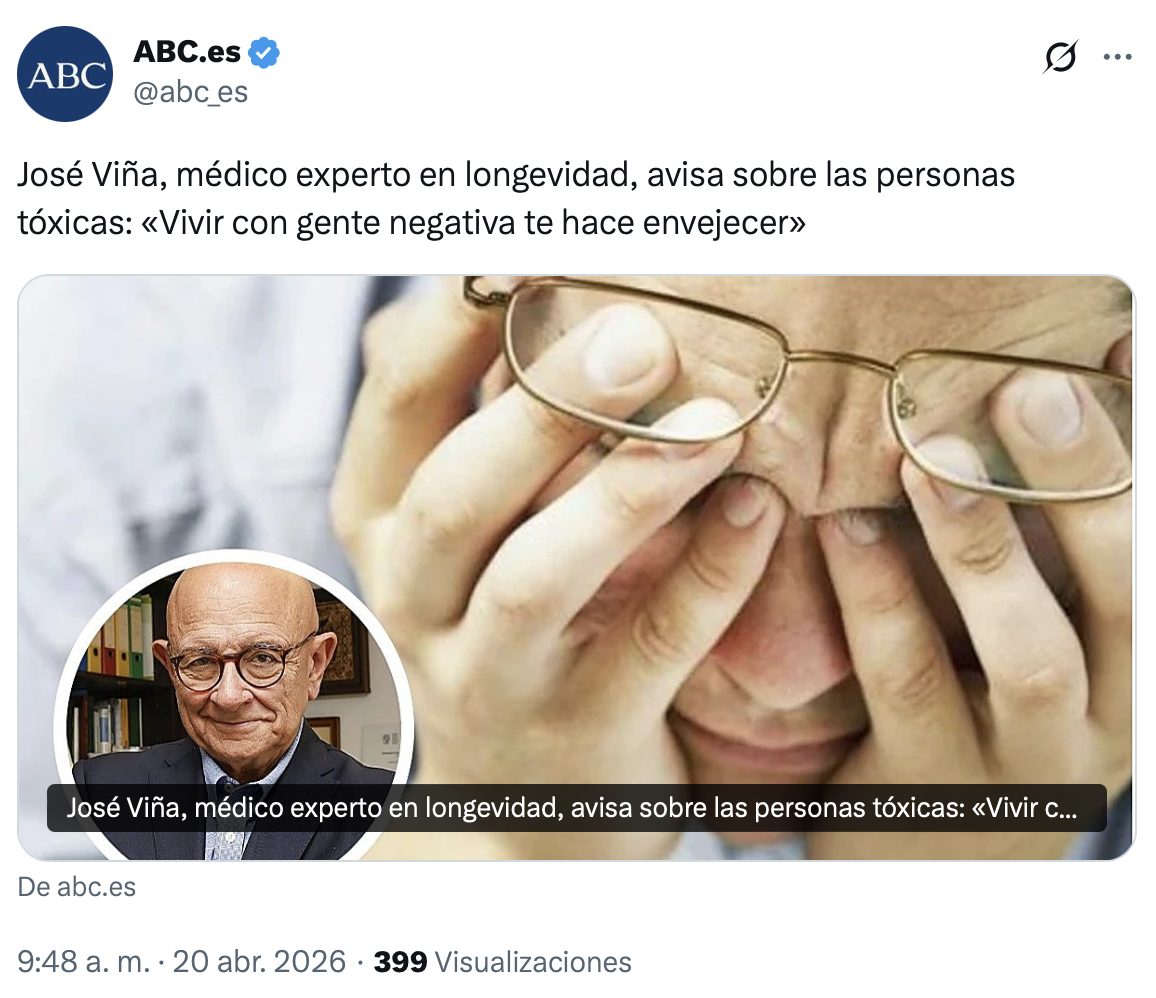Screen dimensions: 1156x998
Task: Click the bold 399 view count
Action: tap(400, 962)
